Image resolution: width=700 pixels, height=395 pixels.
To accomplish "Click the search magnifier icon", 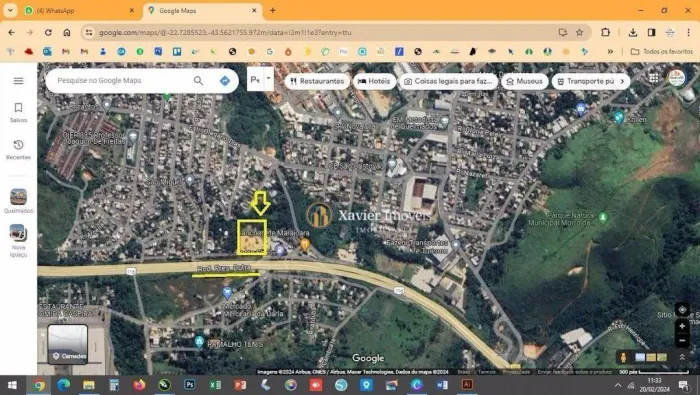I will tap(198, 81).
